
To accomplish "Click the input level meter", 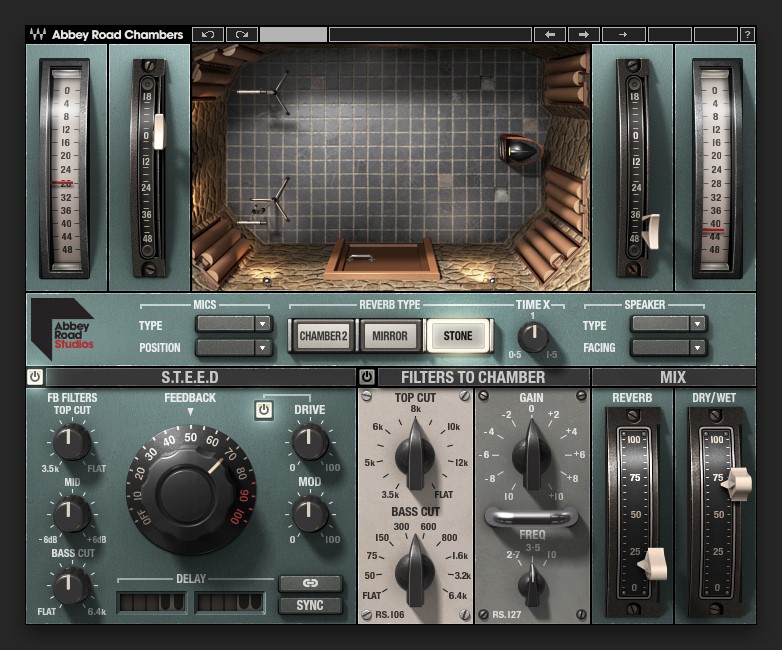I will point(65,168).
